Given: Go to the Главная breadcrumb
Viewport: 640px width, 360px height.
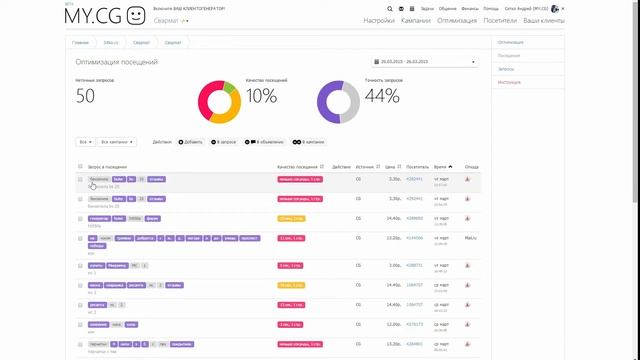Looking at the screenshot, I should point(80,42).
